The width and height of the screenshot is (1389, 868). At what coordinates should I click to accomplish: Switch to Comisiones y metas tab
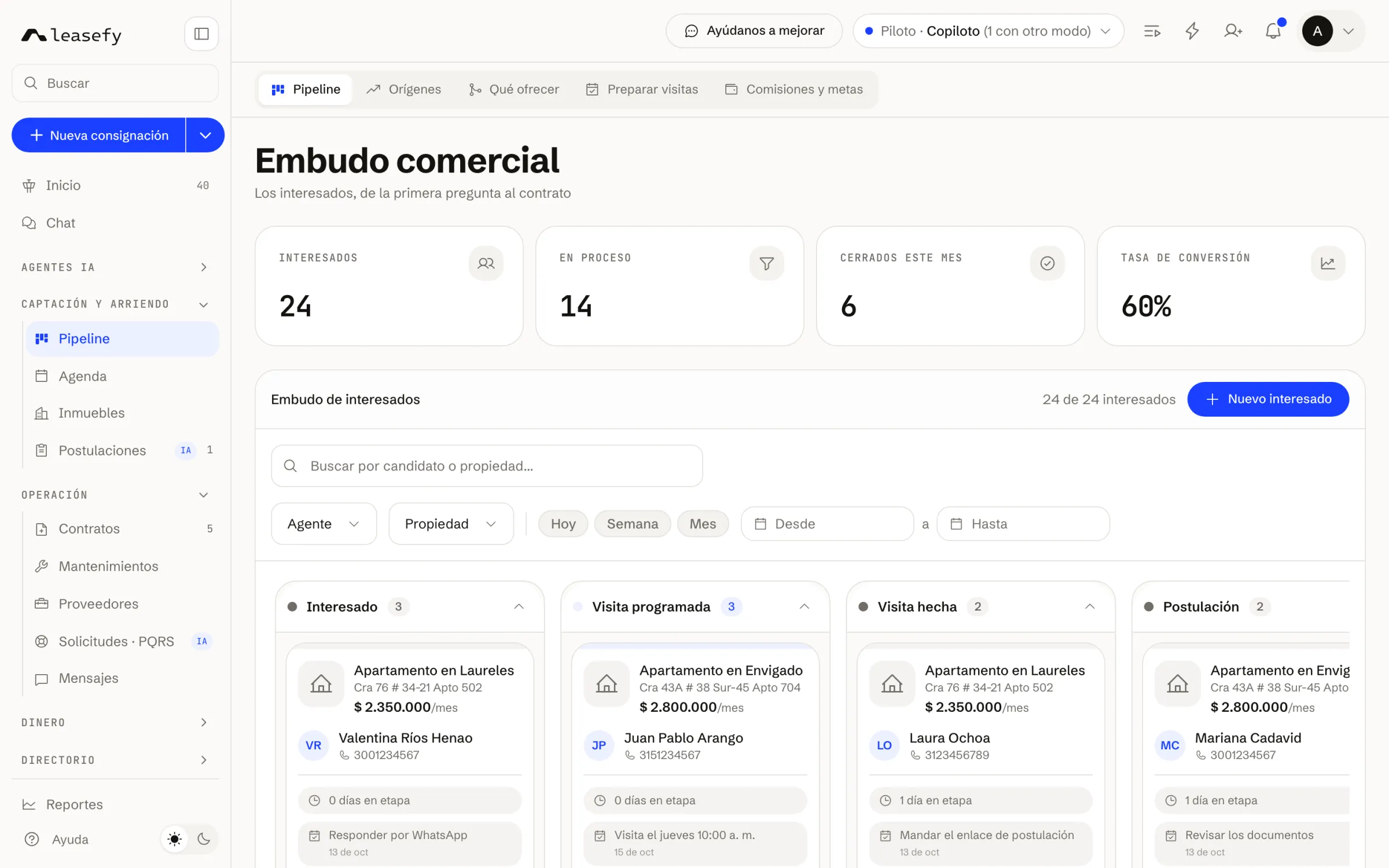click(794, 89)
